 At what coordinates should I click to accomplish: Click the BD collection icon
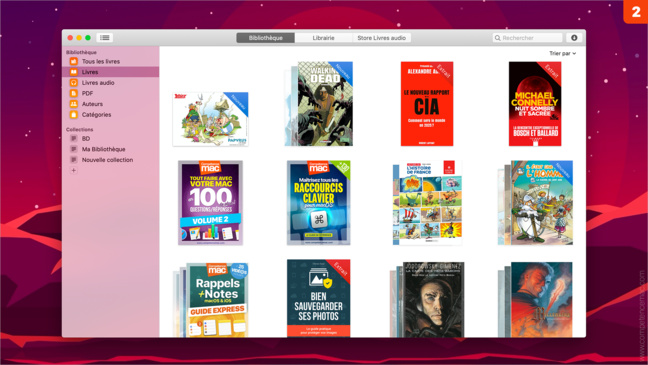(74, 138)
